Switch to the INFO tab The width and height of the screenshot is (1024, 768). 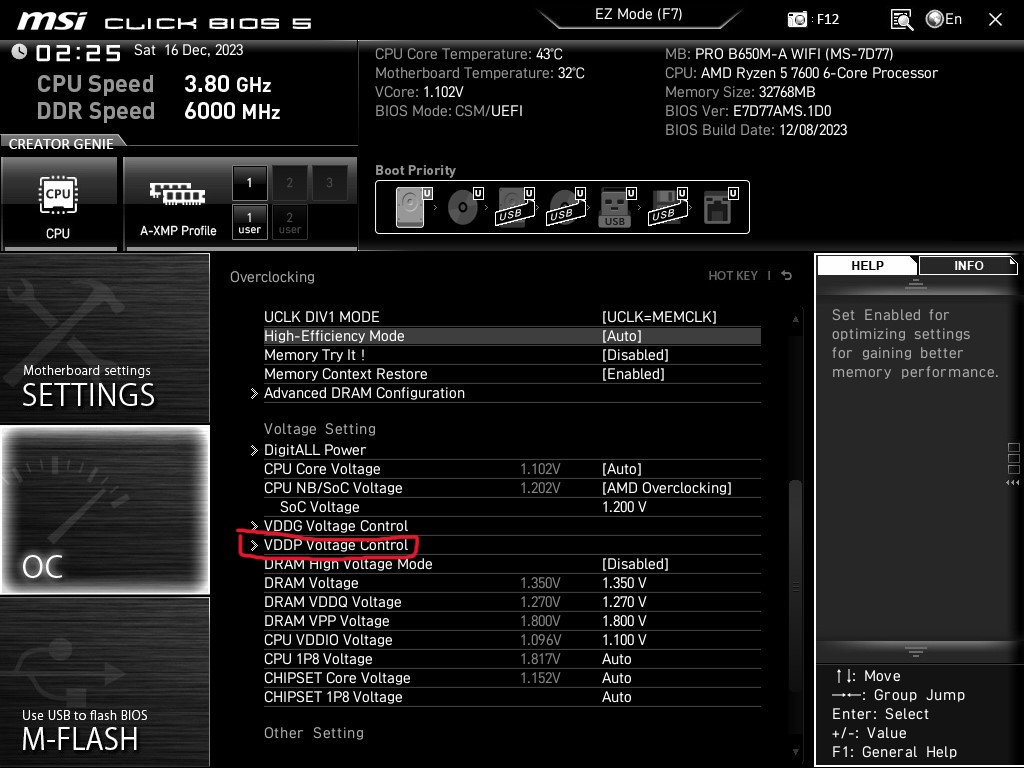[968, 265]
